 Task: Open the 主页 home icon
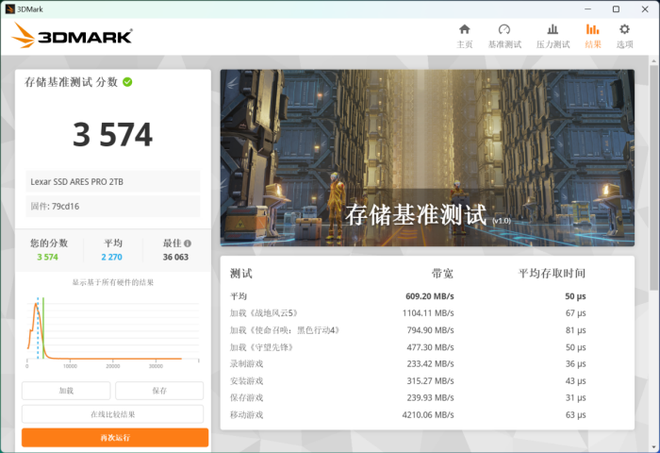[464, 30]
